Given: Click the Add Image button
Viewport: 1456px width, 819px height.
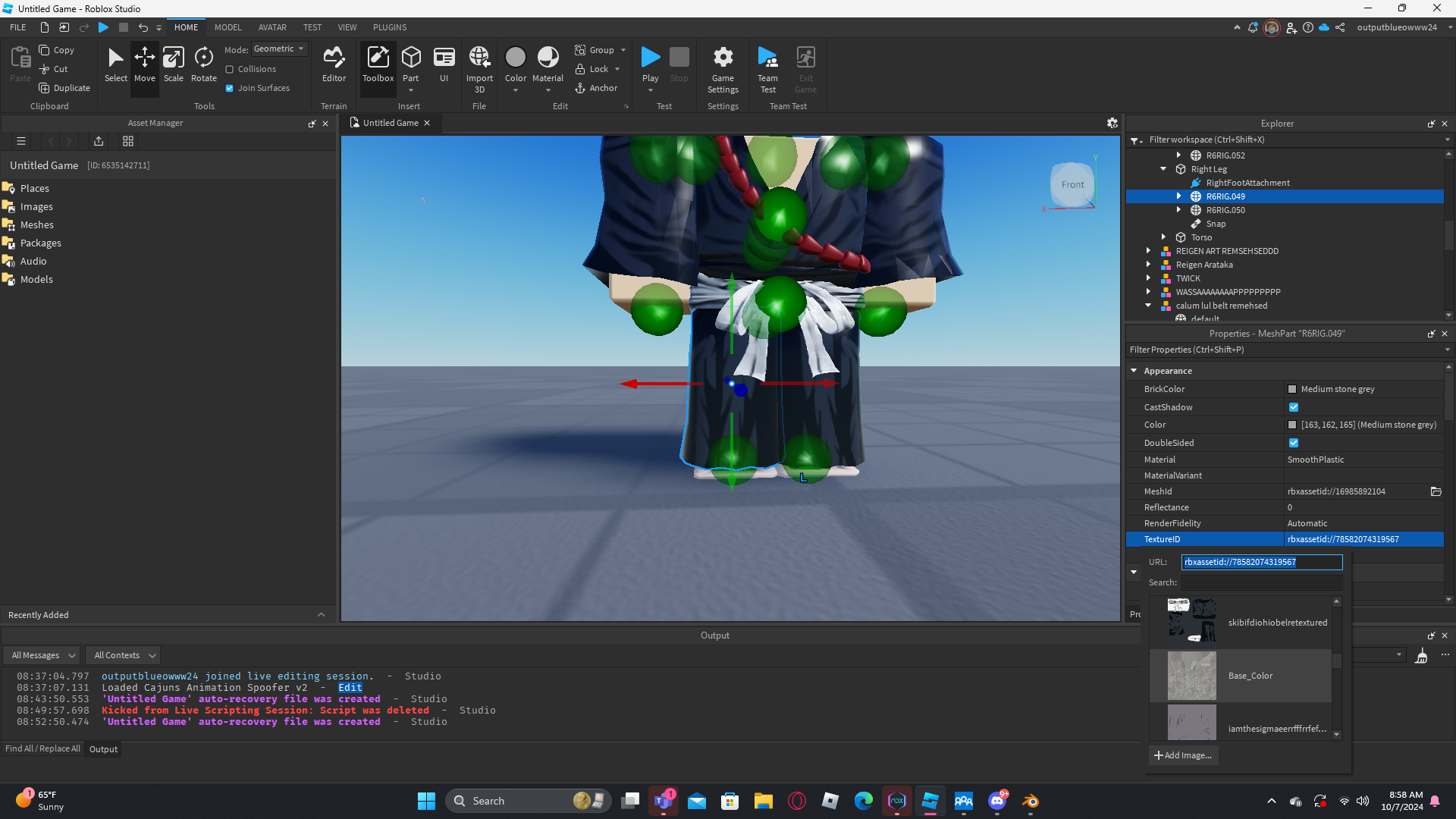Looking at the screenshot, I should [1183, 755].
